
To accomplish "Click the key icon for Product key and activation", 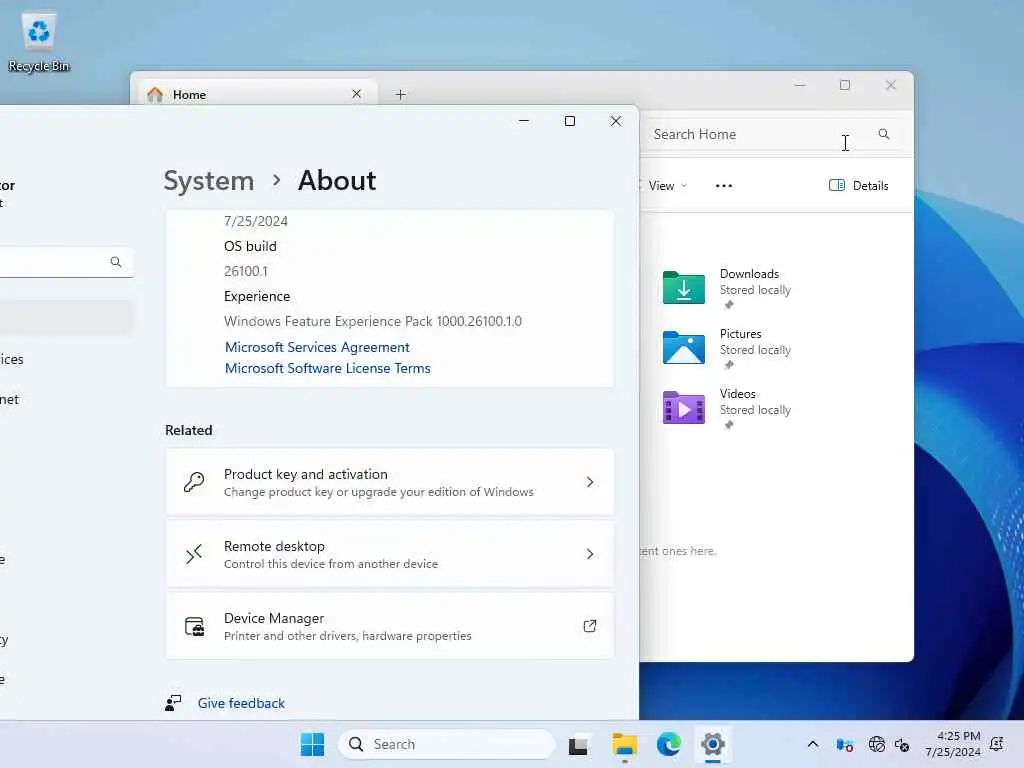I will [x=194, y=482].
